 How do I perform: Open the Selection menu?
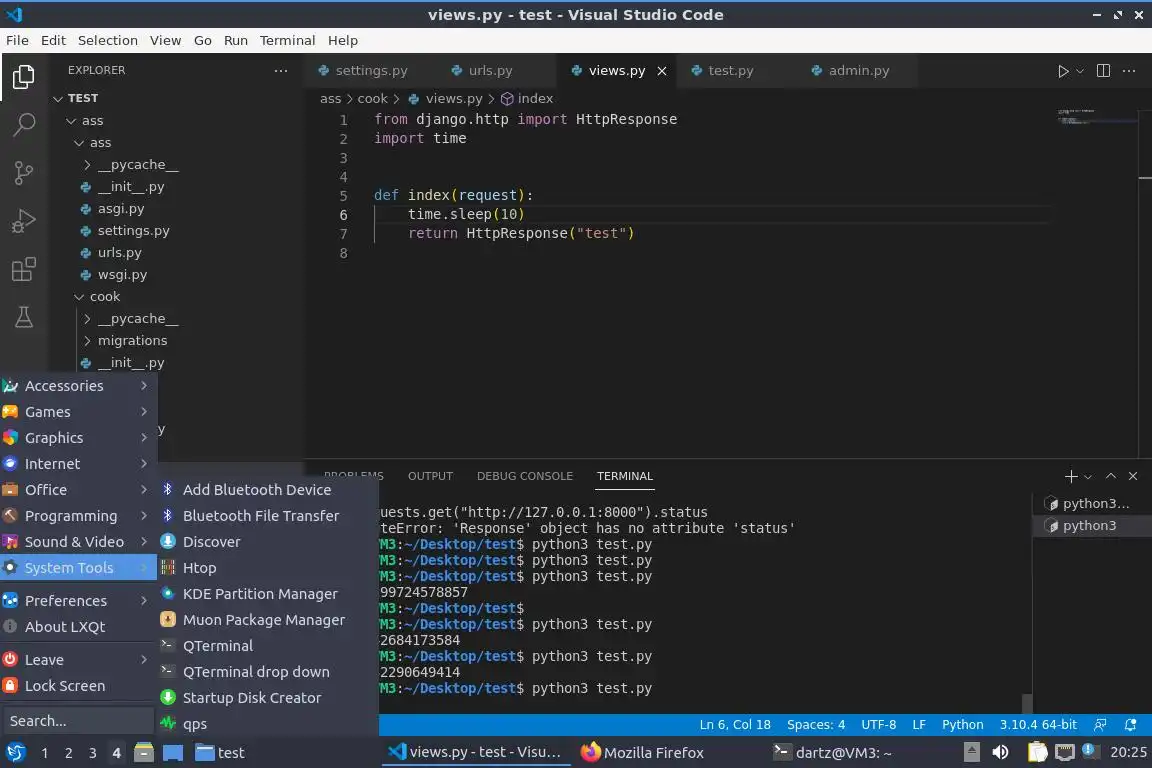click(x=107, y=40)
